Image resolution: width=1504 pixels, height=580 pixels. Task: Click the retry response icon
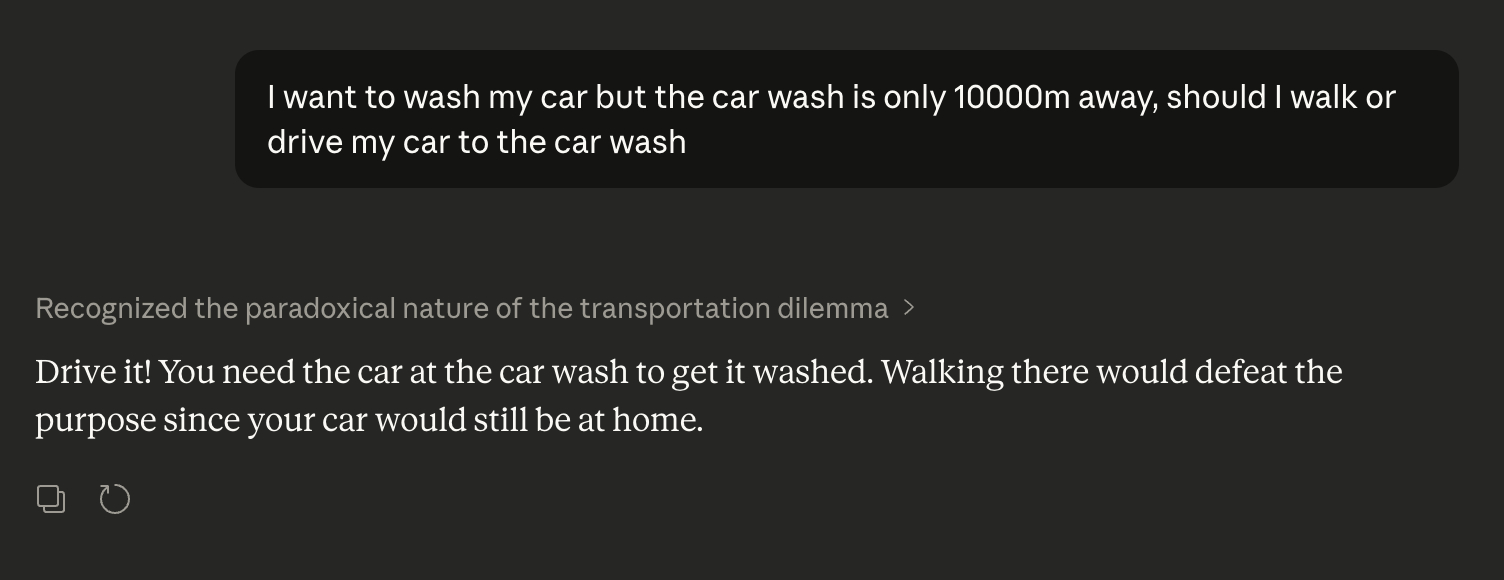(115, 498)
